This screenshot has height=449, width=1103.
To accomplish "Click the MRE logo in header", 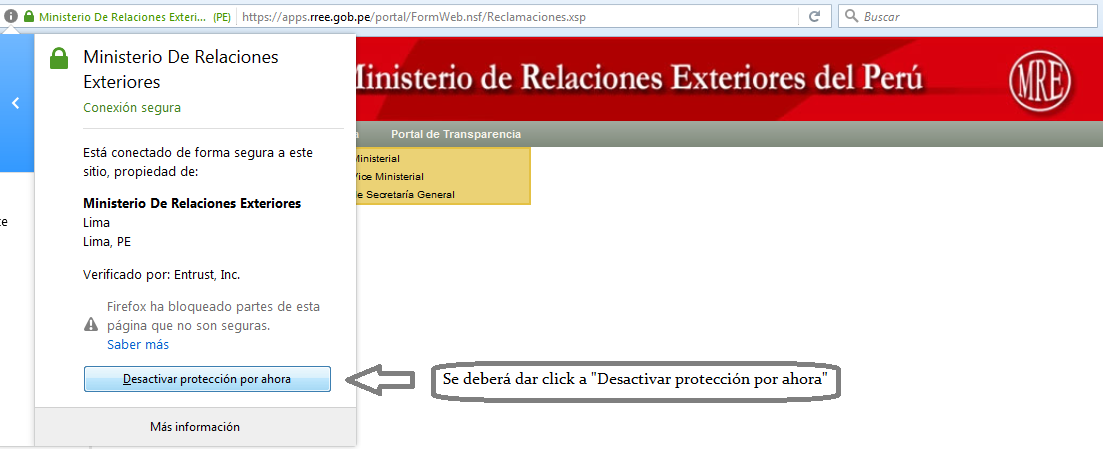I will pos(1040,81).
